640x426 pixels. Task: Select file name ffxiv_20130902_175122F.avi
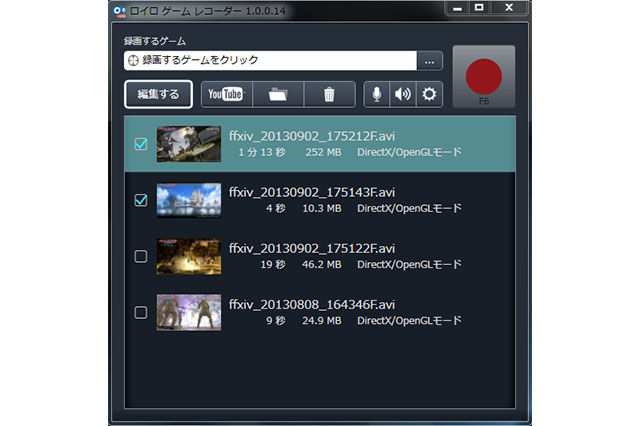312,248
